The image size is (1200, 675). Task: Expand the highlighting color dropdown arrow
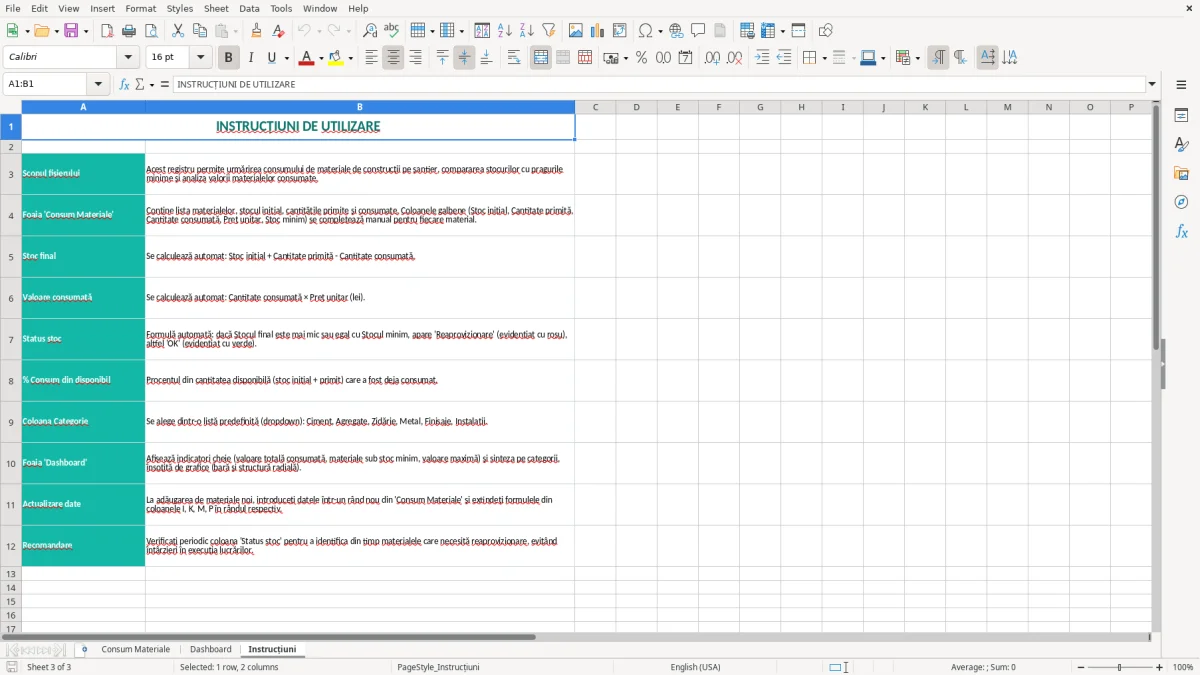[x=351, y=58]
